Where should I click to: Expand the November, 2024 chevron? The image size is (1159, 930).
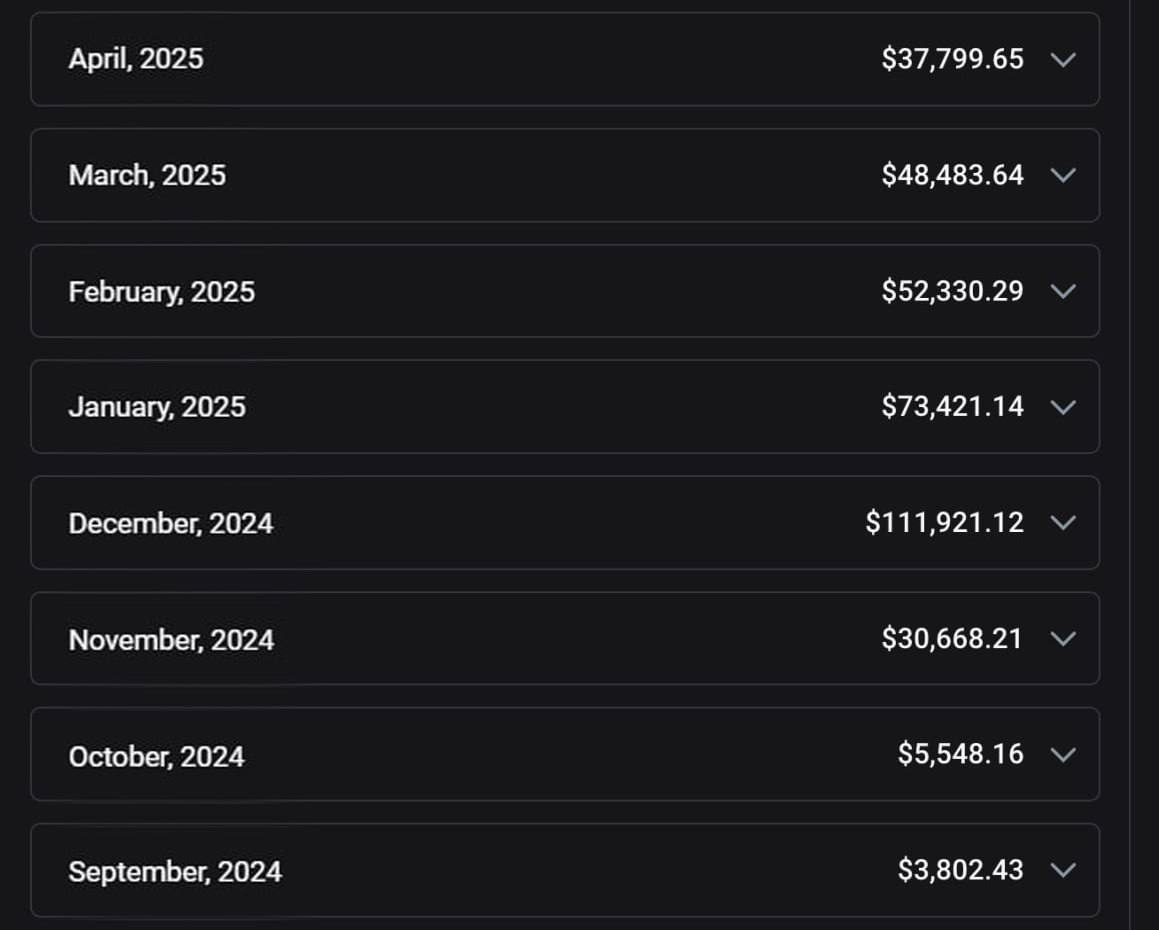pos(1063,639)
